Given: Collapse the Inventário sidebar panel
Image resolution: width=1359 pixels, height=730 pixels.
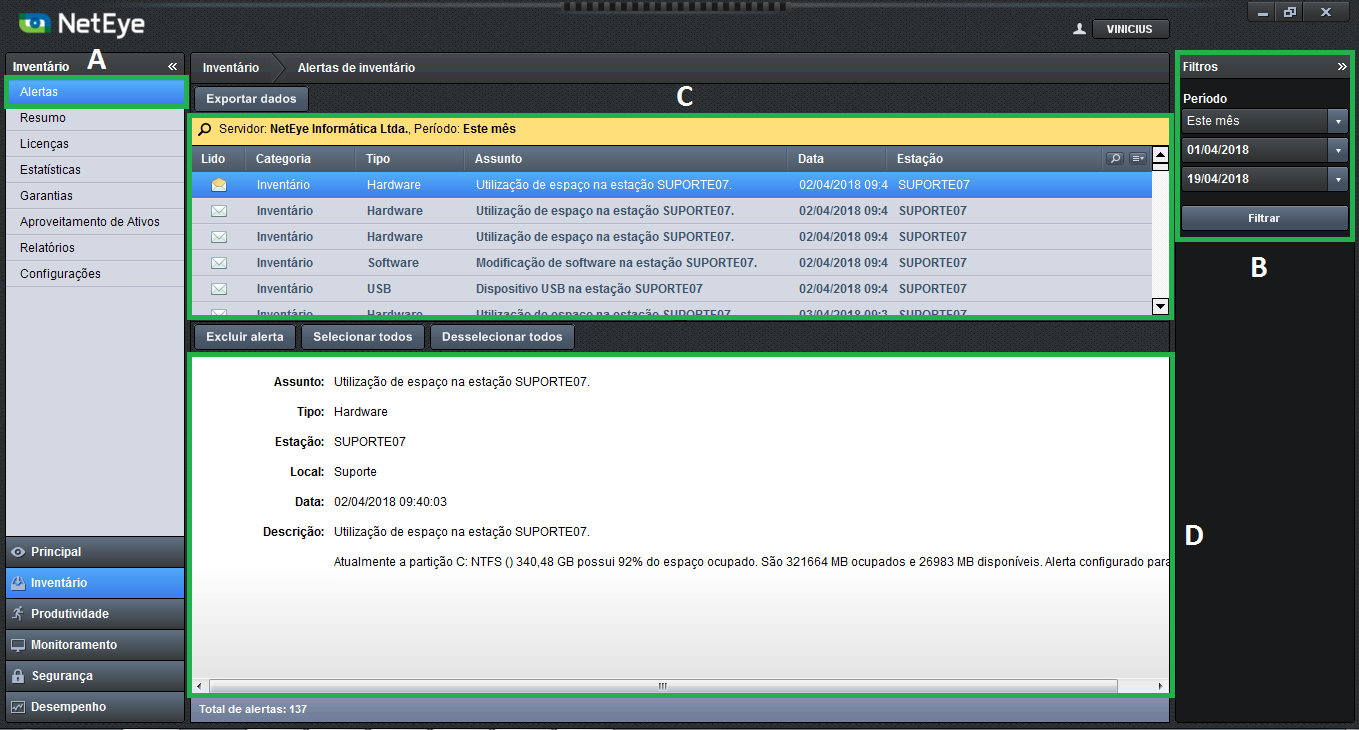Looking at the screenshot, I should [172, 66].
